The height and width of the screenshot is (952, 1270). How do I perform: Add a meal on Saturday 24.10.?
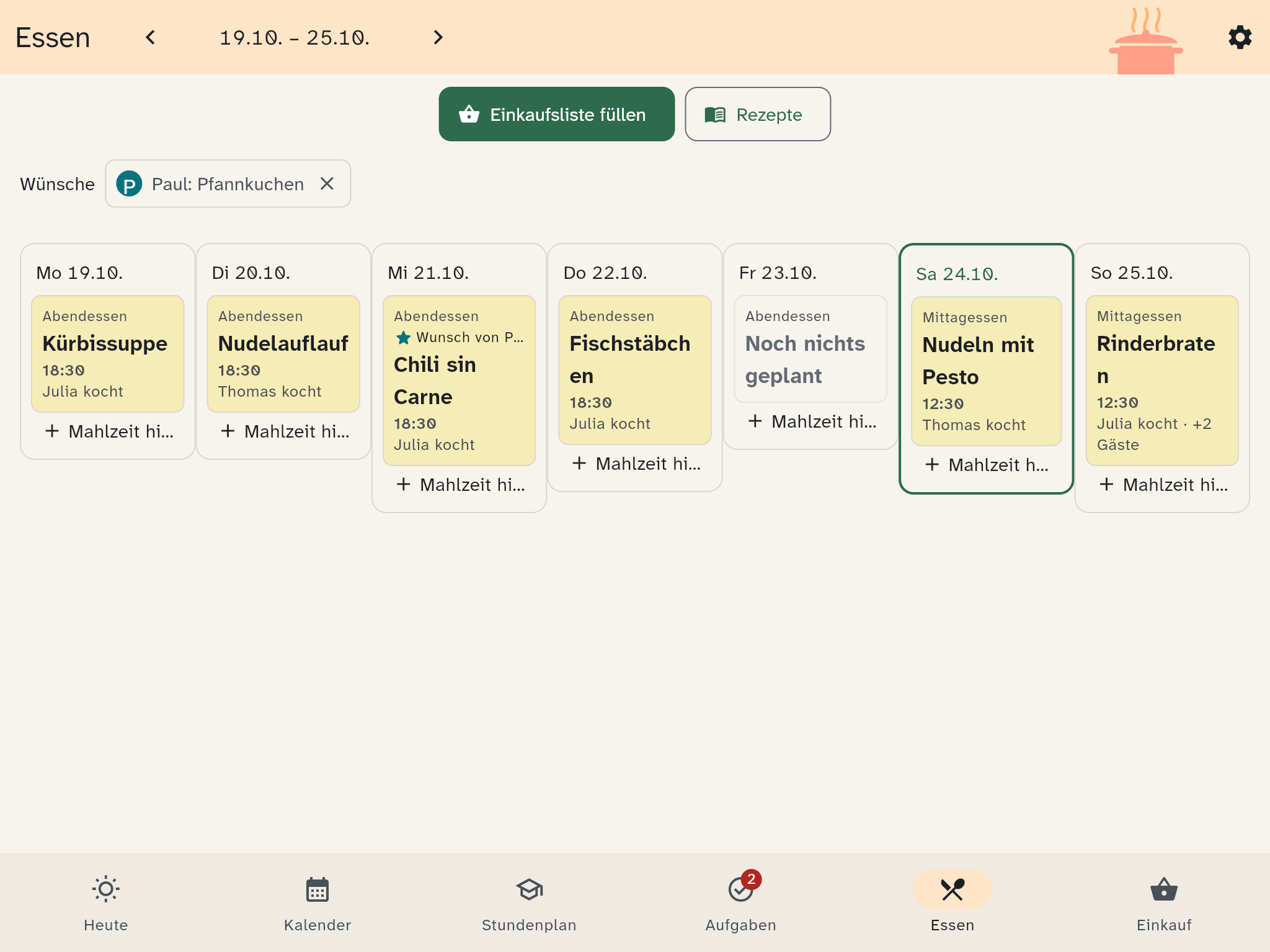click(987, 465)
